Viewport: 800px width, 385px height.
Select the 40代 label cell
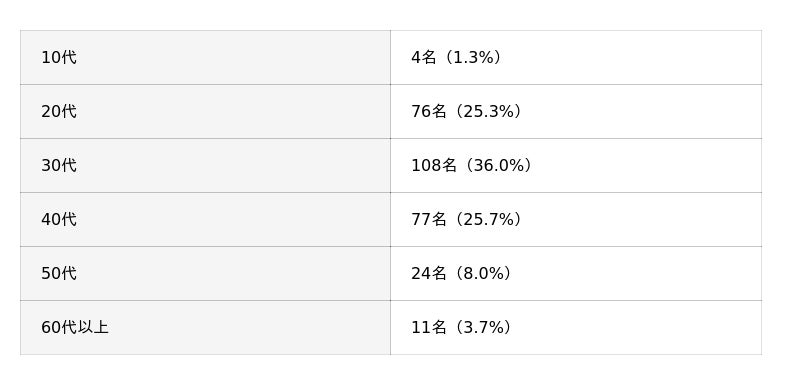point(205,220)
